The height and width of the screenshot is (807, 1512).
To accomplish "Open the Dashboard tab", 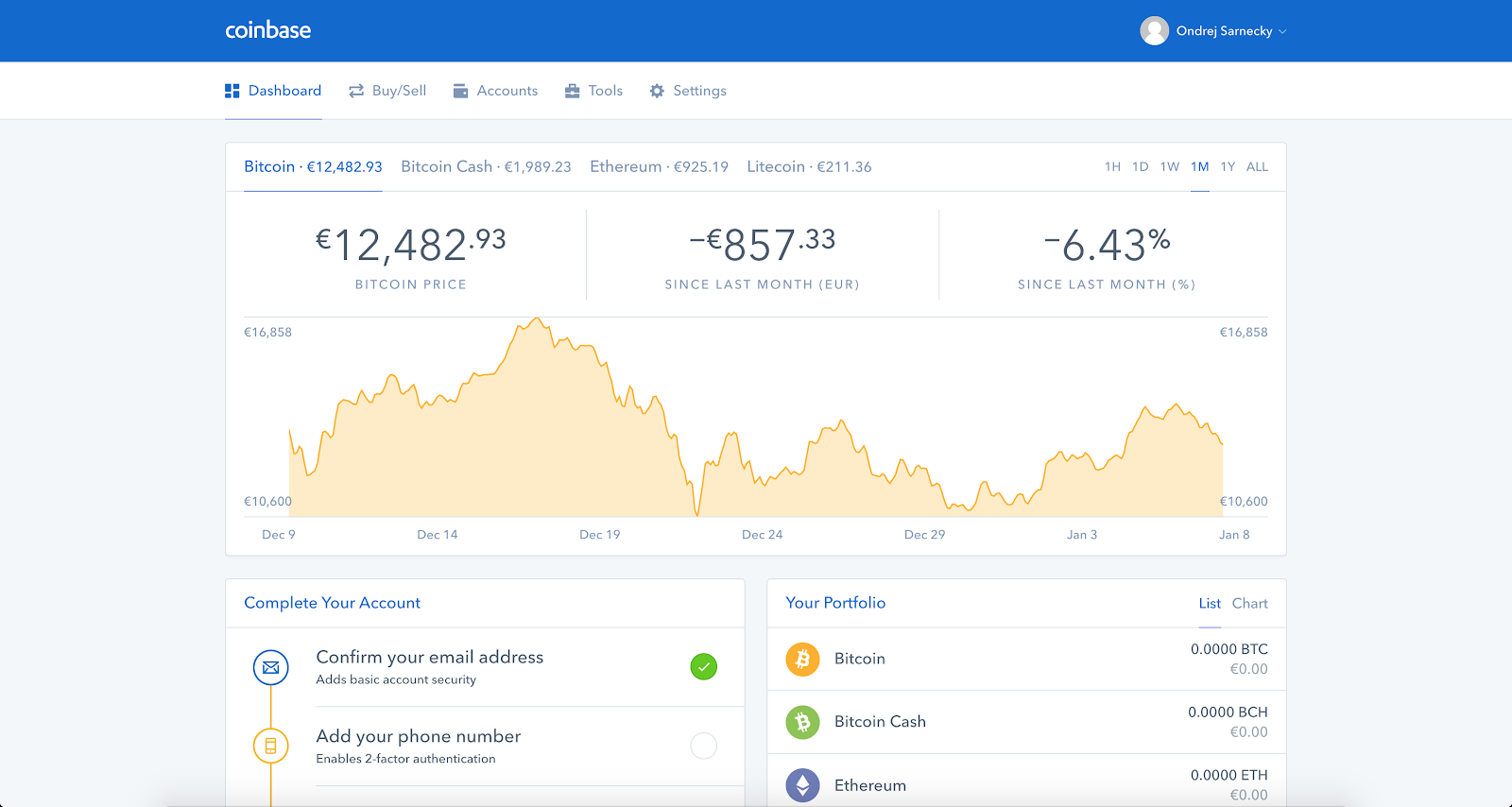I will [x=273, y=91].
